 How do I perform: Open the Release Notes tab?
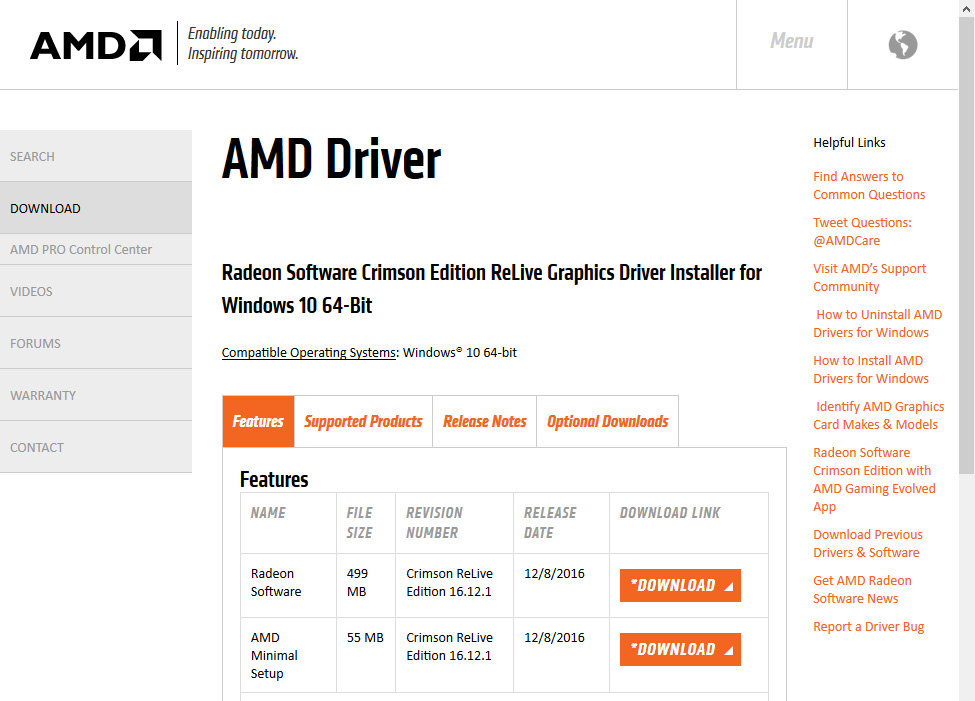(x=485, y=422)
